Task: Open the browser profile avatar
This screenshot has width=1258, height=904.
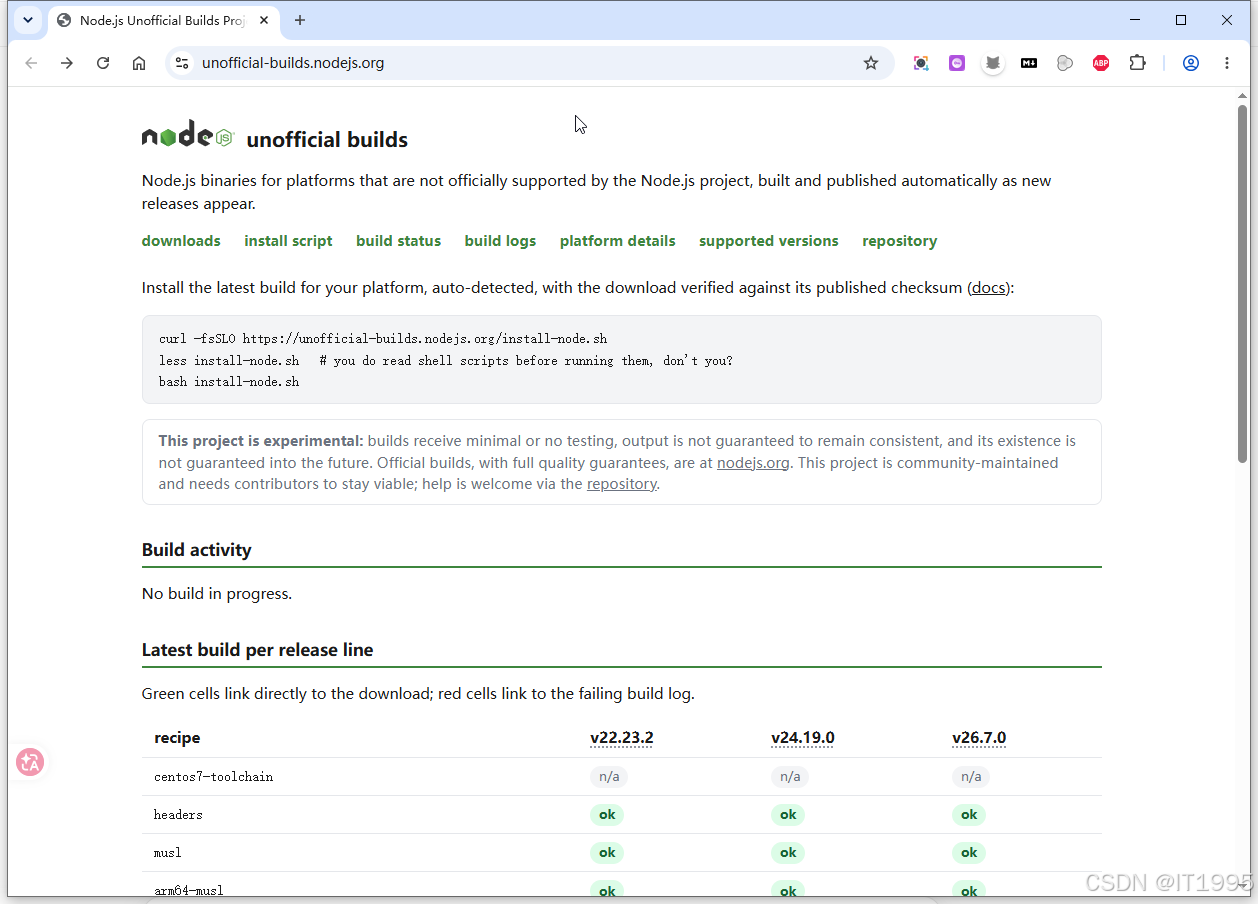Action: tap(1191, 63)
